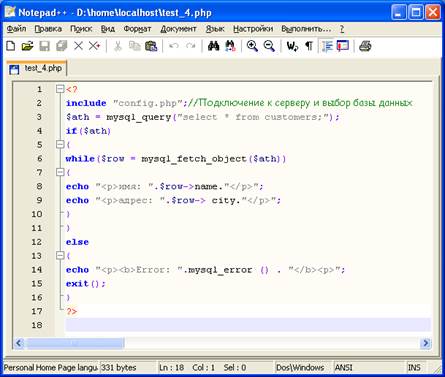Viewport: 445px width, 377px height.
Task: Paste from clipboard toolbar icon
Action: coord(151,46)
